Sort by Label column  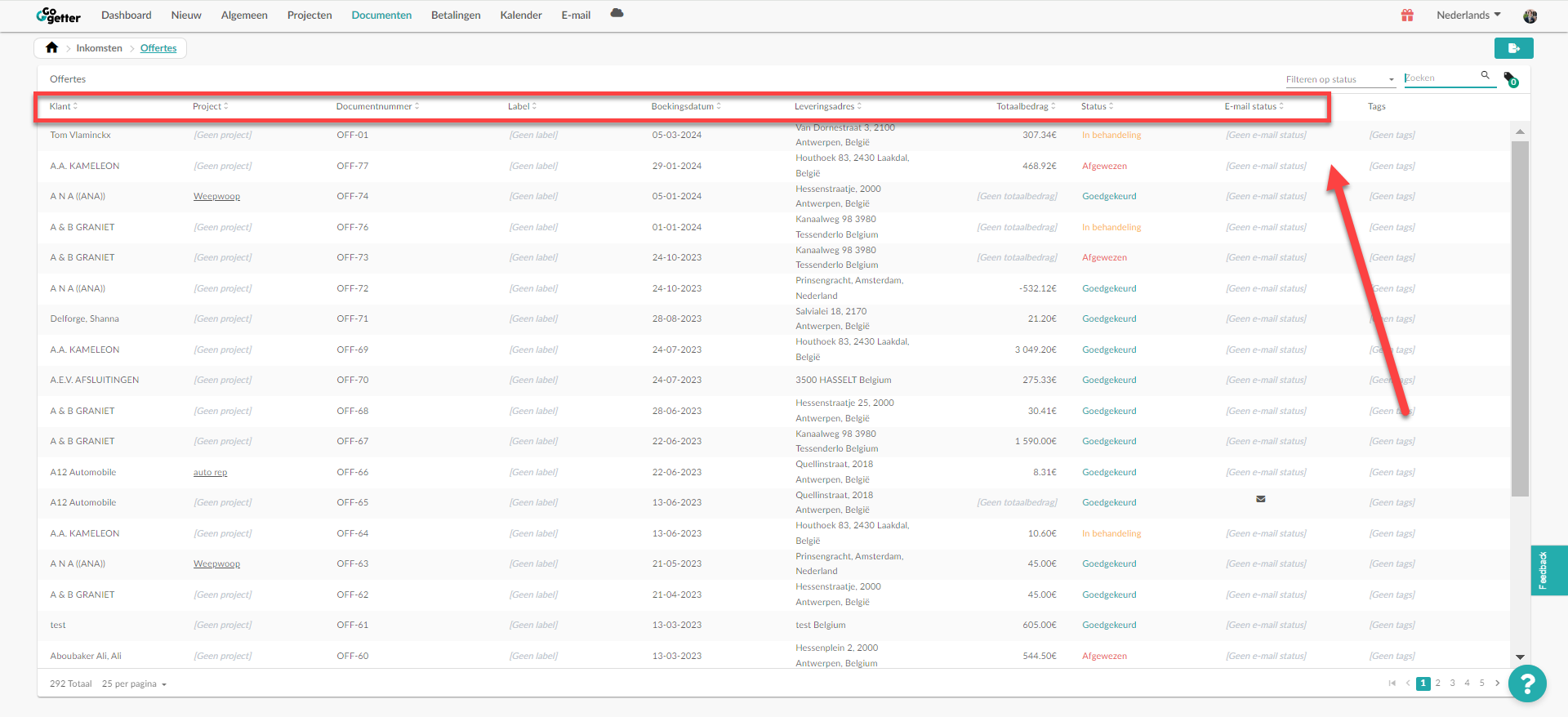tap(522, 106)
